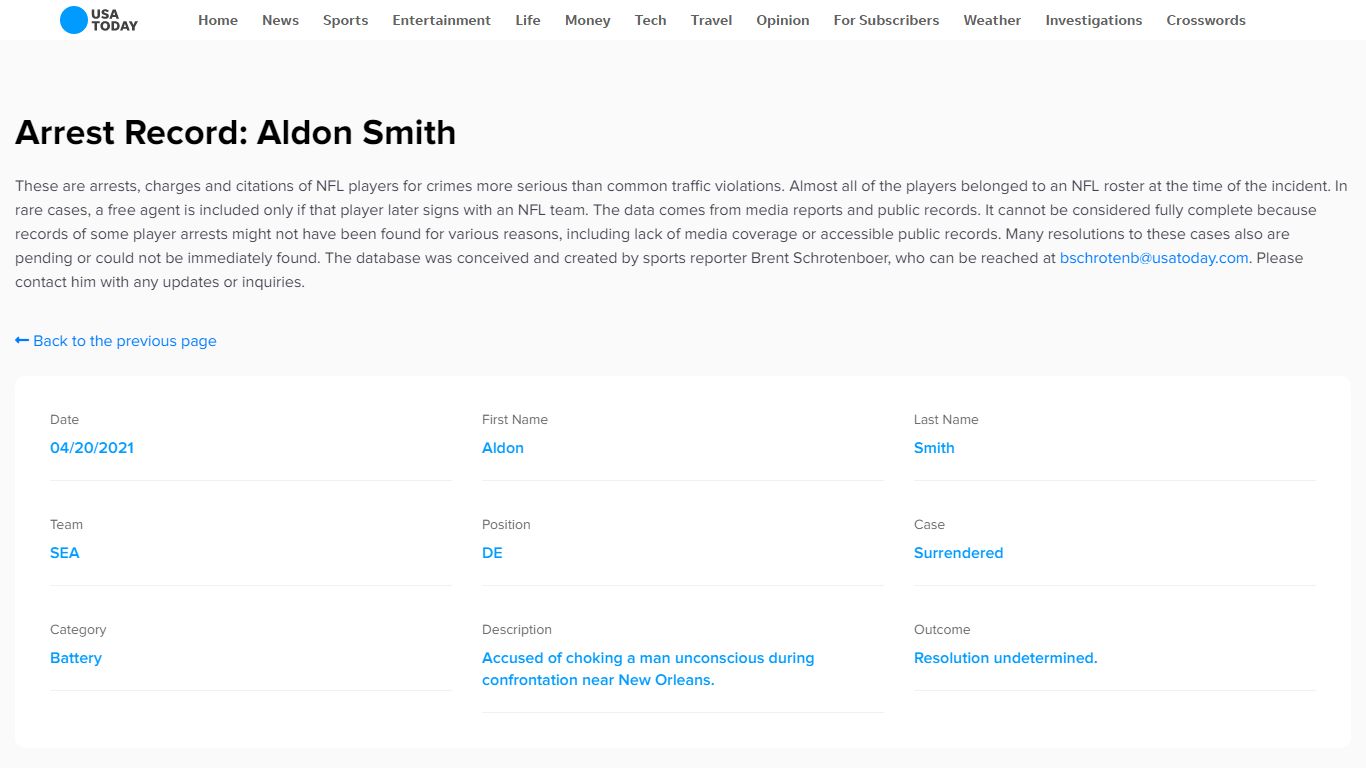Click the choking accusation description text
Image resolution: width=1366 pixels, height=768 pixels.
point(648,669)
